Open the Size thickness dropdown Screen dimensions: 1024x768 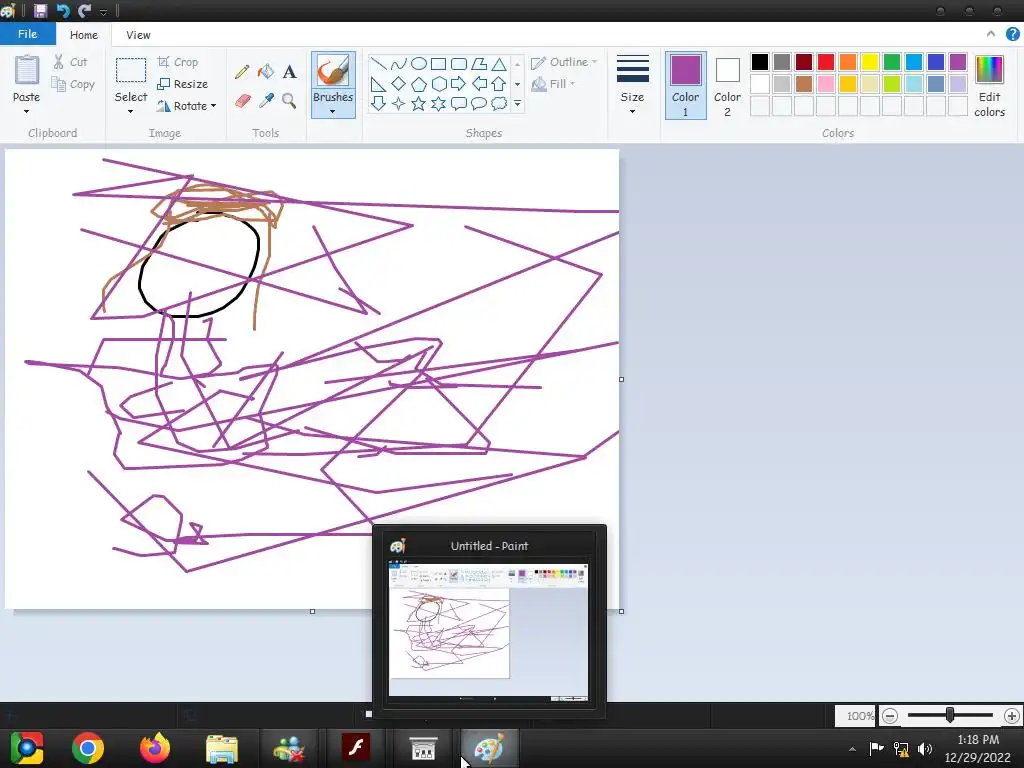632,86
